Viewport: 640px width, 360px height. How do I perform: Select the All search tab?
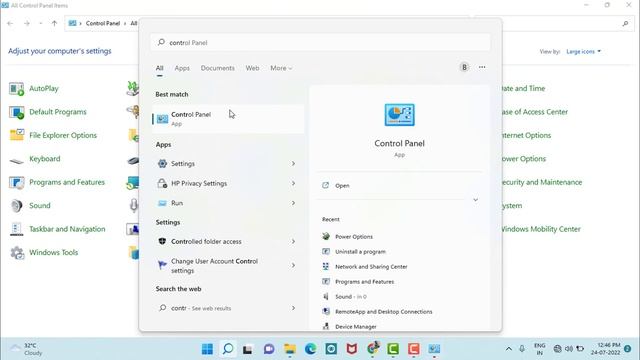coord(159,68)
